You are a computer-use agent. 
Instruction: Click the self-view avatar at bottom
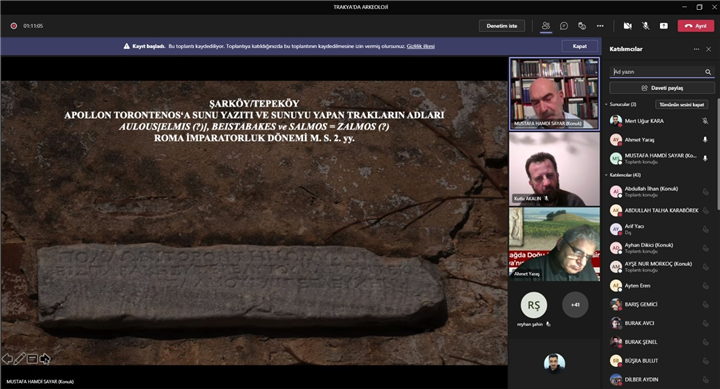554,363
